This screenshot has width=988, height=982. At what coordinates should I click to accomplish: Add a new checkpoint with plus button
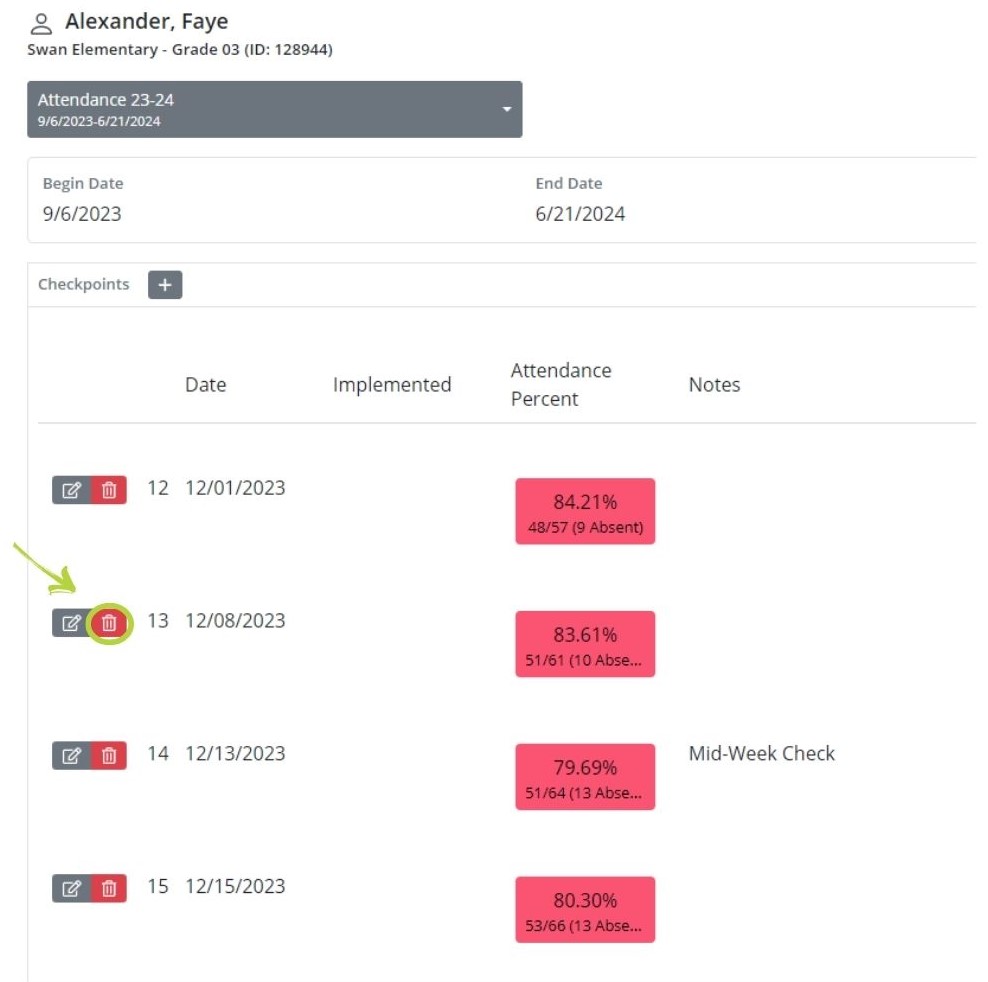tap(165, 285)
